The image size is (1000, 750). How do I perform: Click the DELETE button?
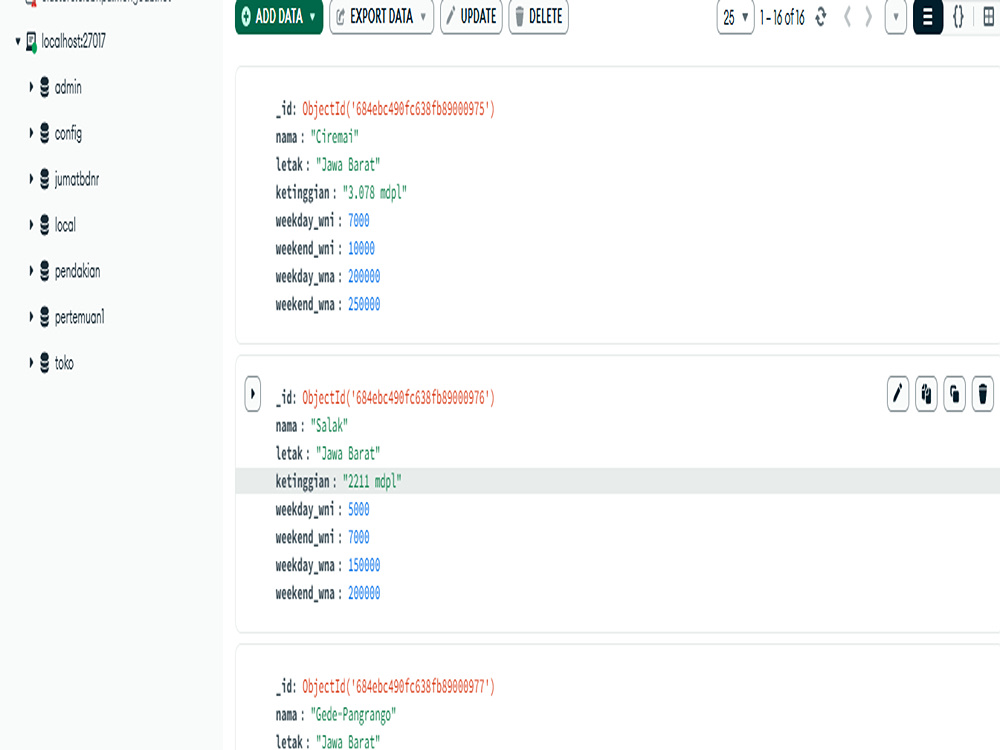538,17
